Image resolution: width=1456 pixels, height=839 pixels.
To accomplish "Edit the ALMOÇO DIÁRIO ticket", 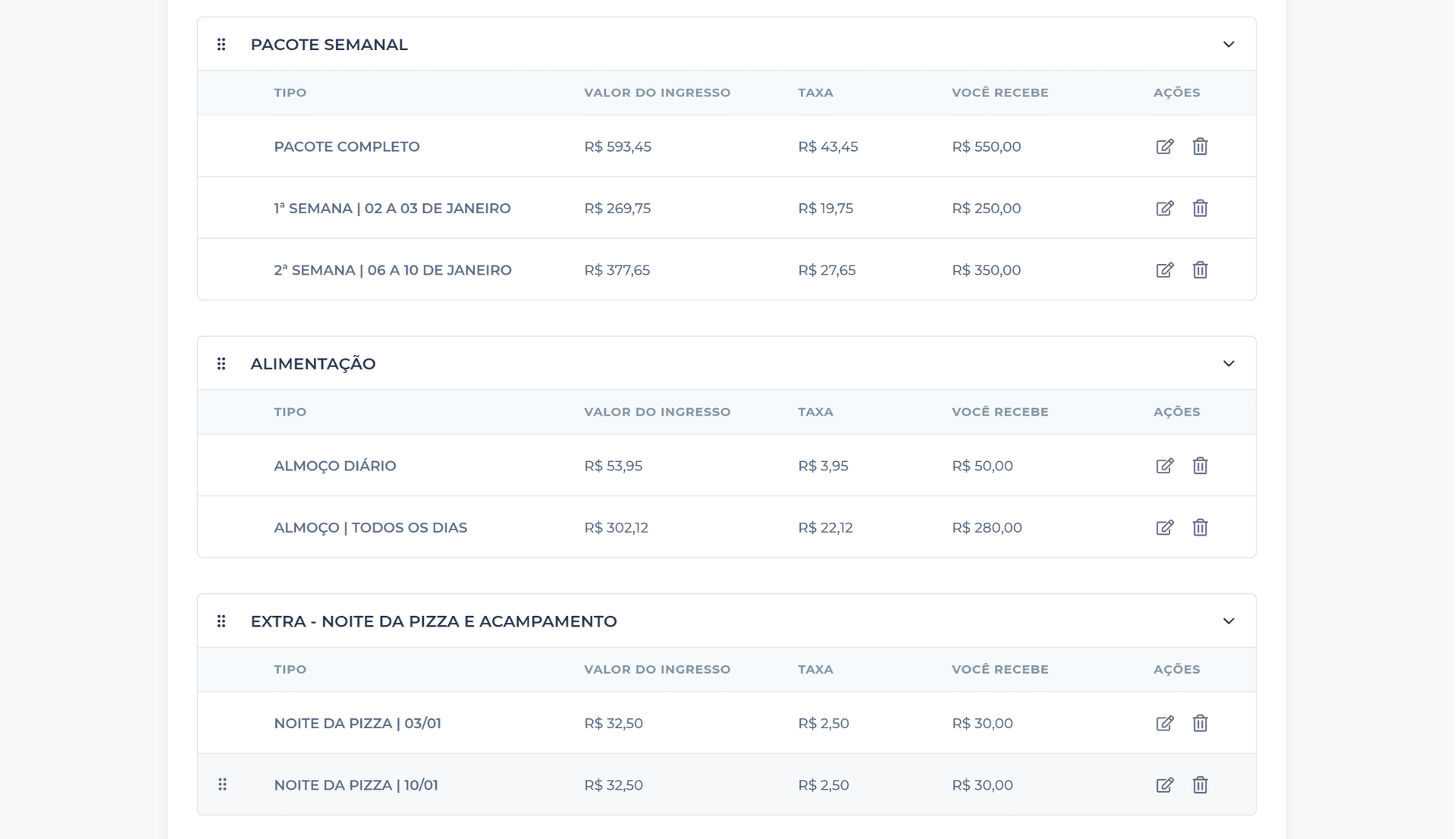I will coord(1165,466).
